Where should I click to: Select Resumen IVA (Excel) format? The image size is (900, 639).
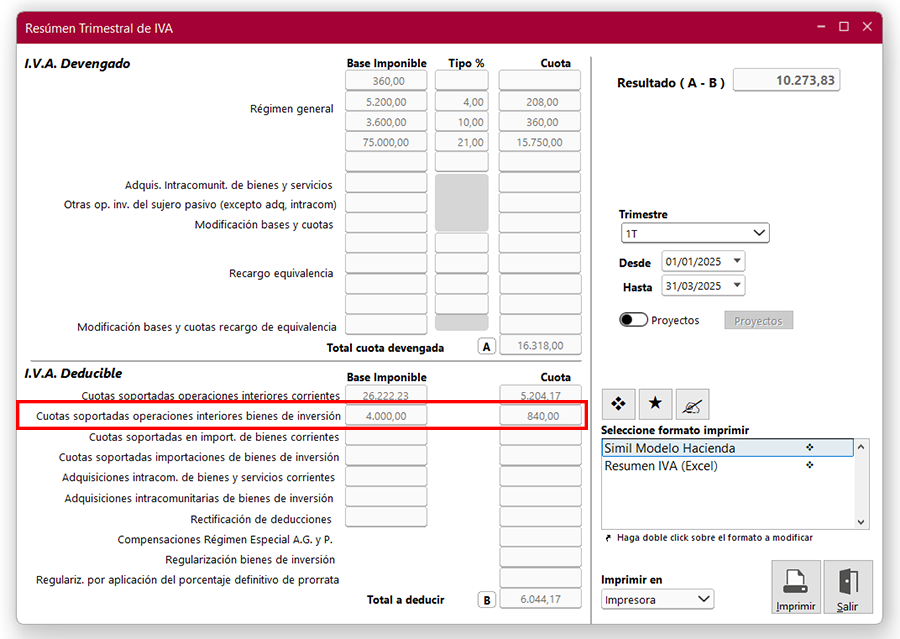[x=661, y=466]
